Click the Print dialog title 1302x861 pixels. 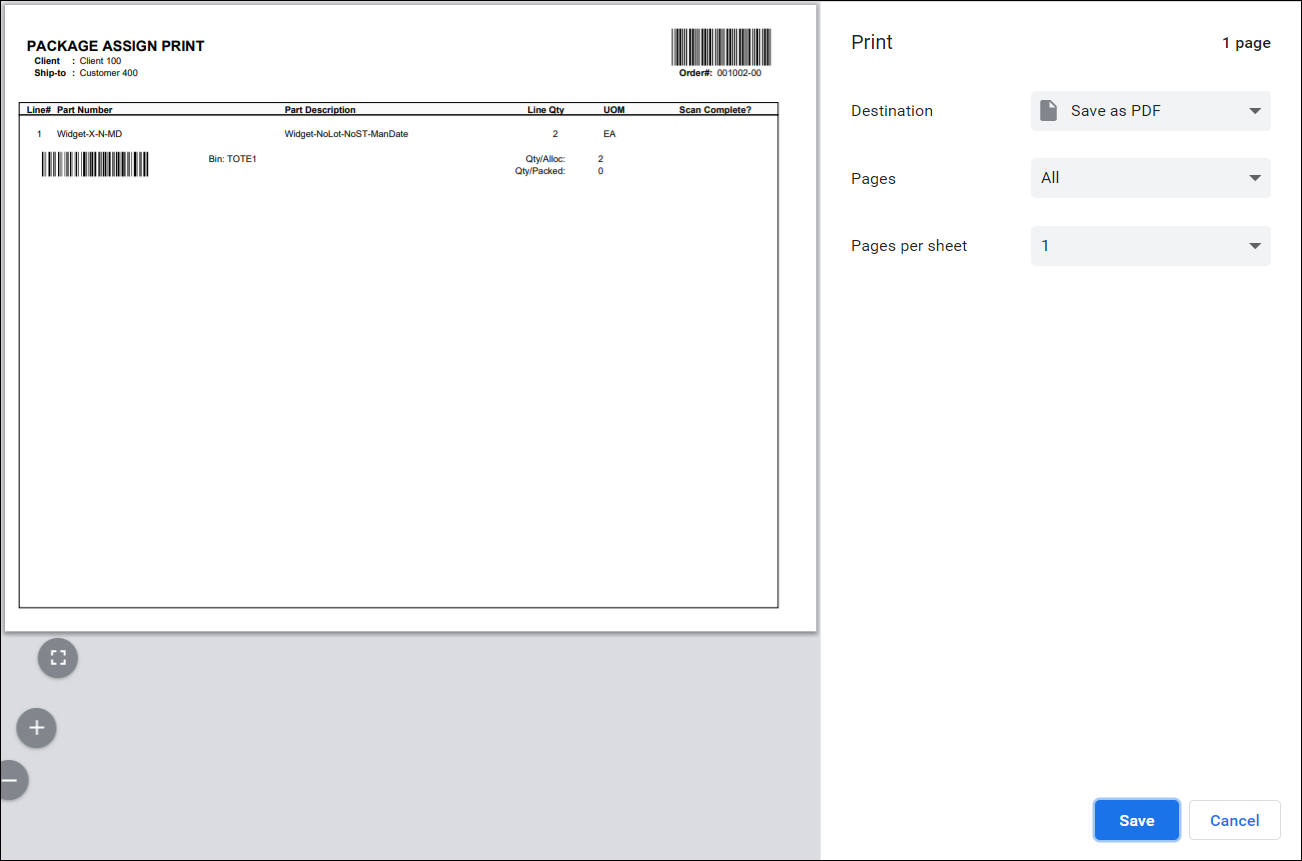tap(872, 42)
